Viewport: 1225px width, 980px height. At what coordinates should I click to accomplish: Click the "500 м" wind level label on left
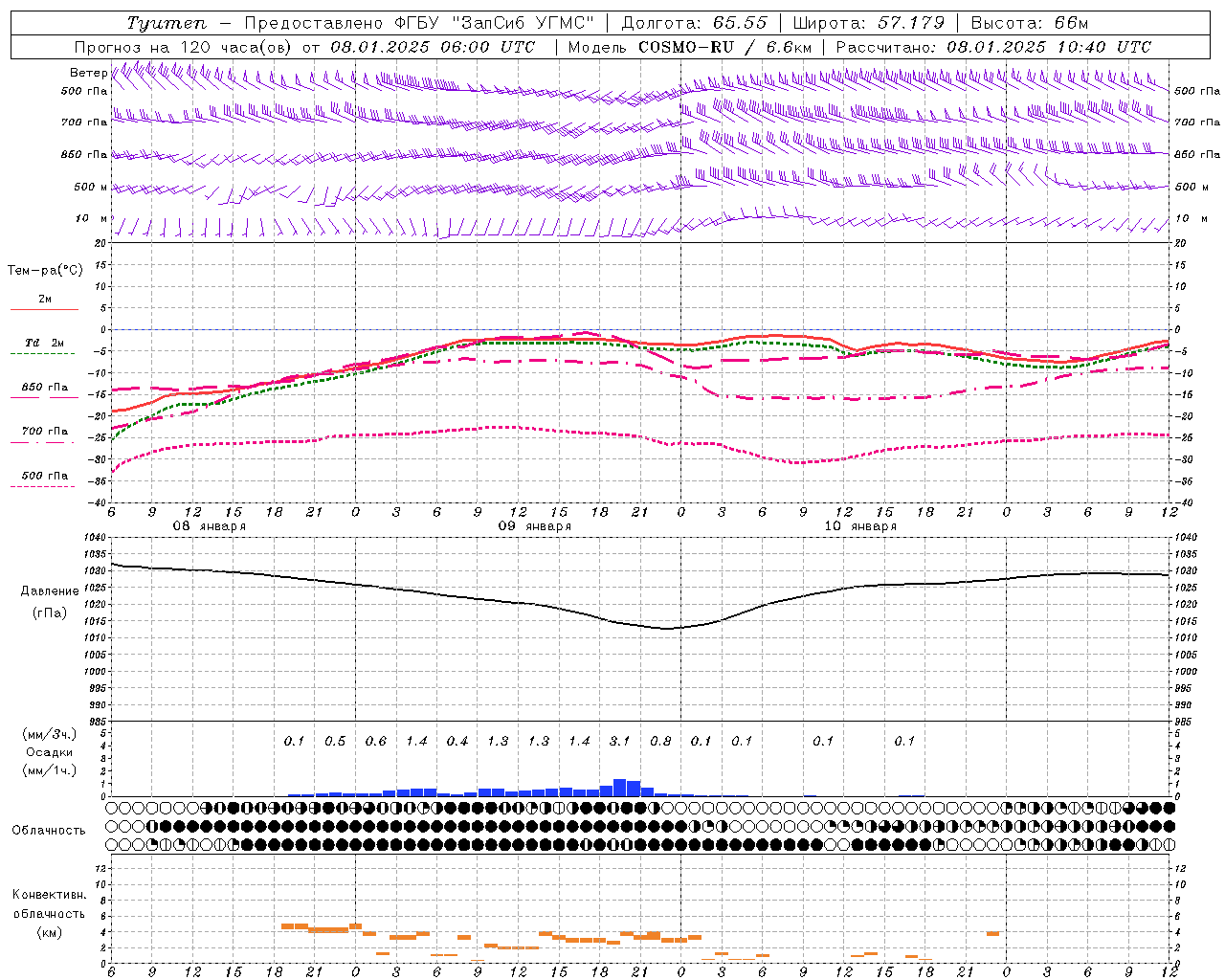point(90,187)
